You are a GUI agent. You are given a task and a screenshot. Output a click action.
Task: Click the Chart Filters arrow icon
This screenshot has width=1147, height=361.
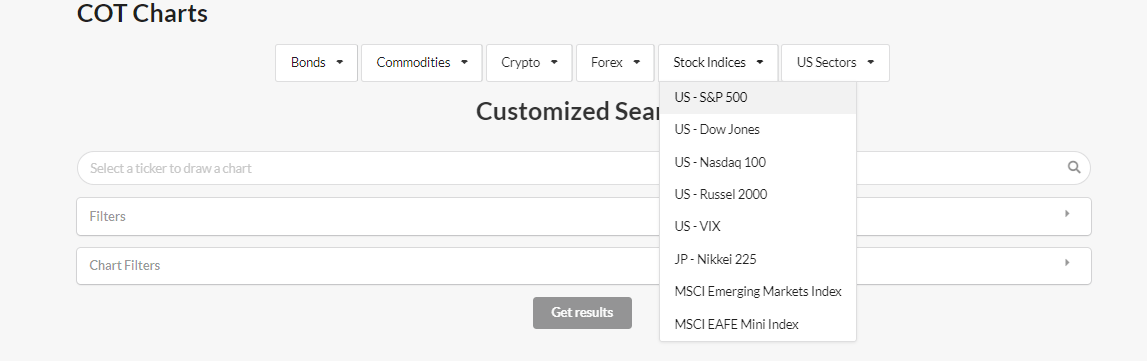click(1067, 262)
